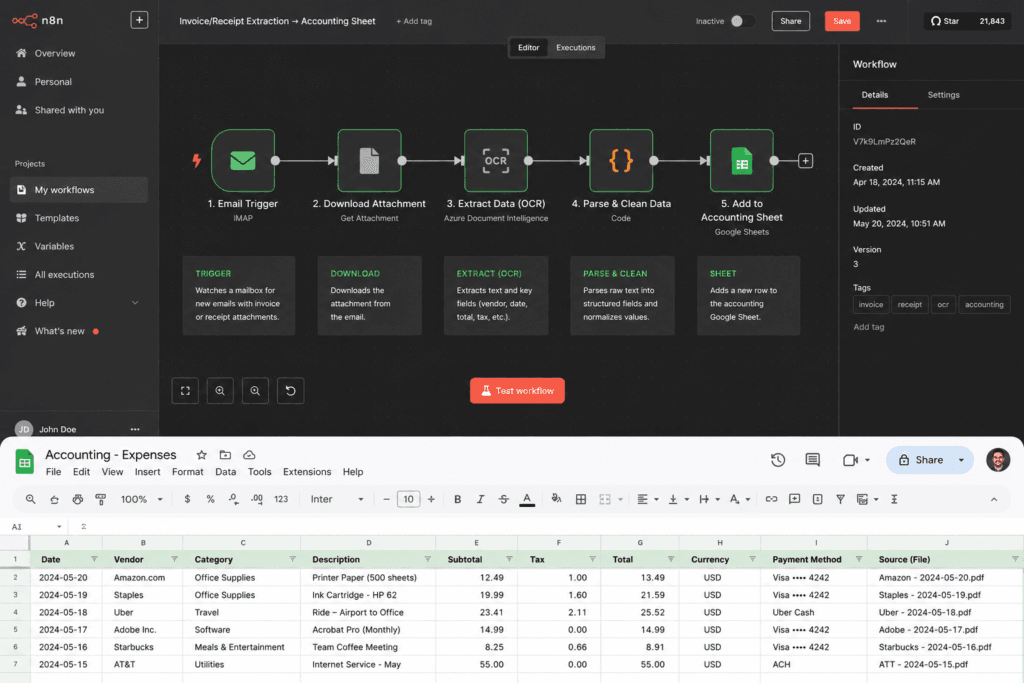Select the Download Attachment node
1024x683 pixels.
(369, 161)
